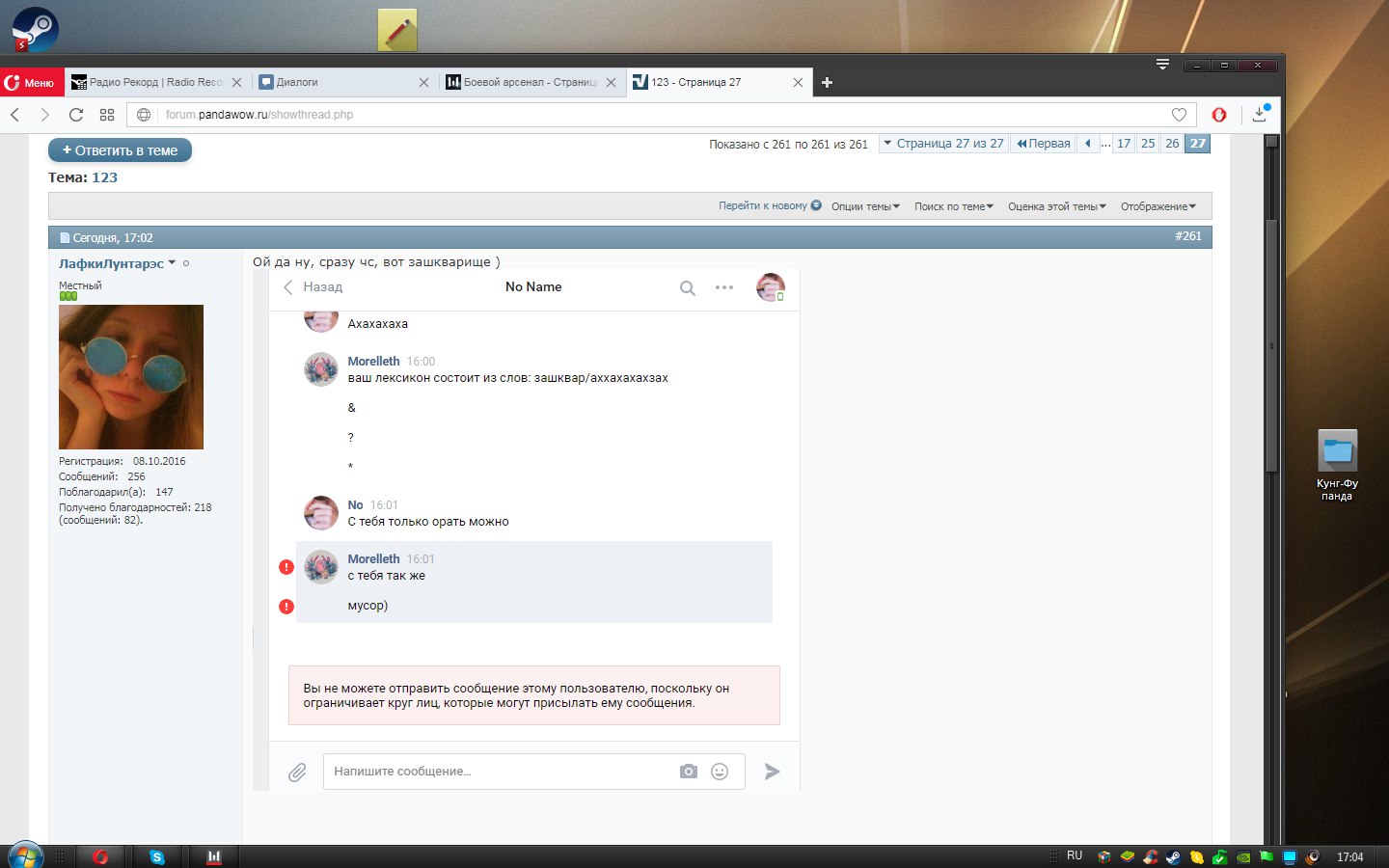Switch to the Диалоги tab
Viewport: 1389px width, 868px height.
[x=342, y=83]
